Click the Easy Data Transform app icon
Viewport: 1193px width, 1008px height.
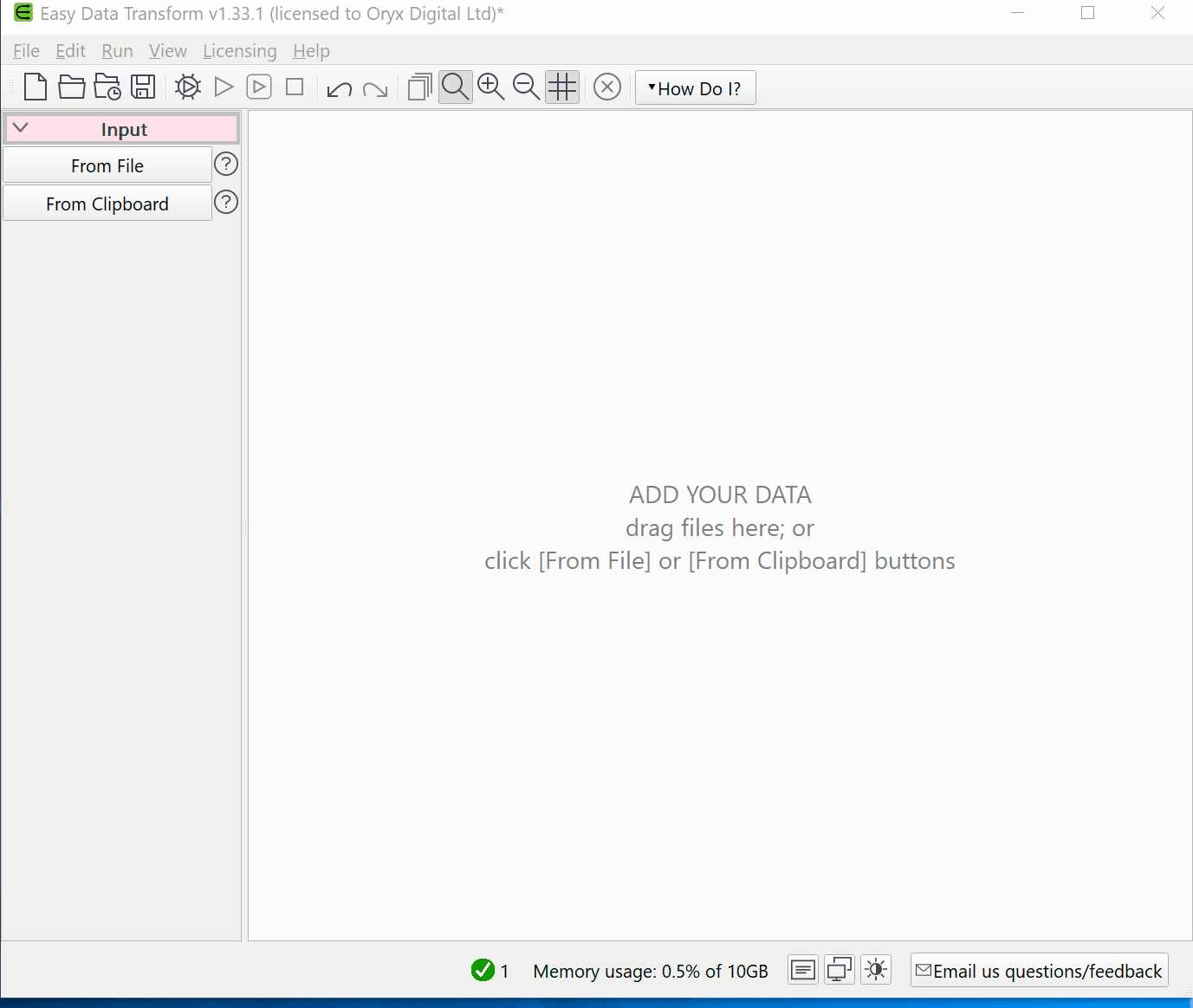click(23, 13)
